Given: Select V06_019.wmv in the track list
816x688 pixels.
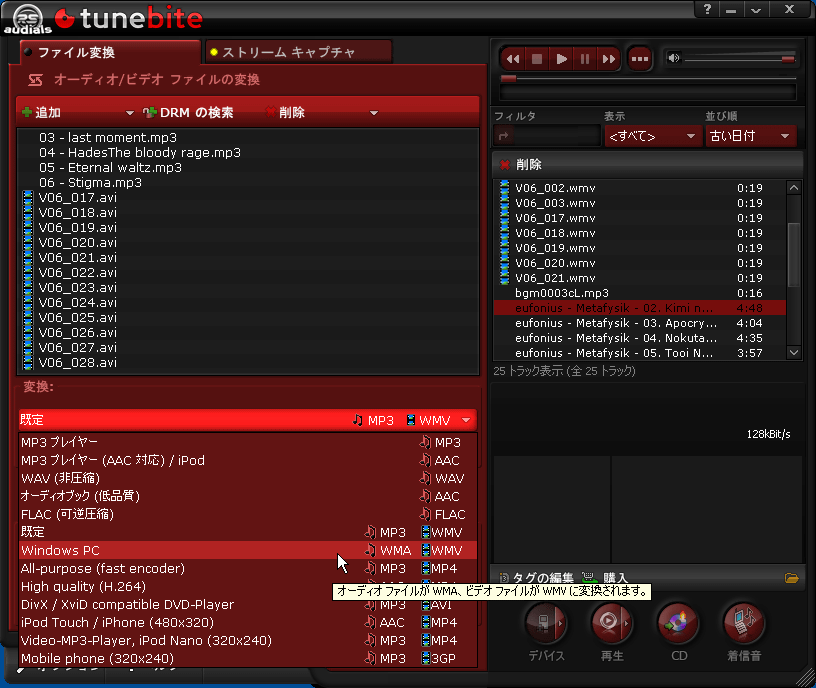Looking at the screenshot, I should [x=639, y=248].
